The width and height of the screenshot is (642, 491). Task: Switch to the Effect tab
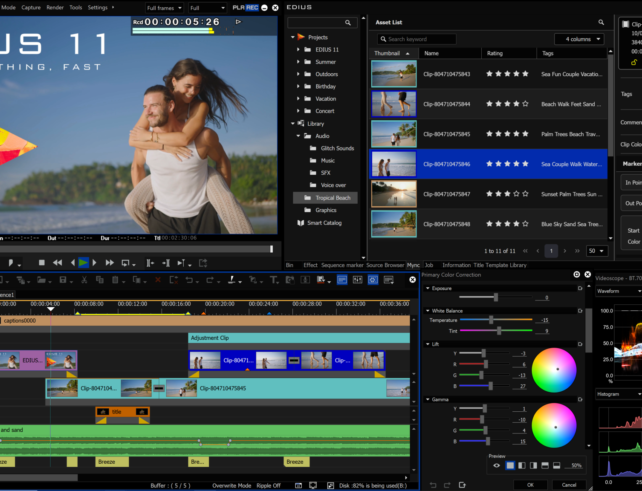[x=310, y=265]
